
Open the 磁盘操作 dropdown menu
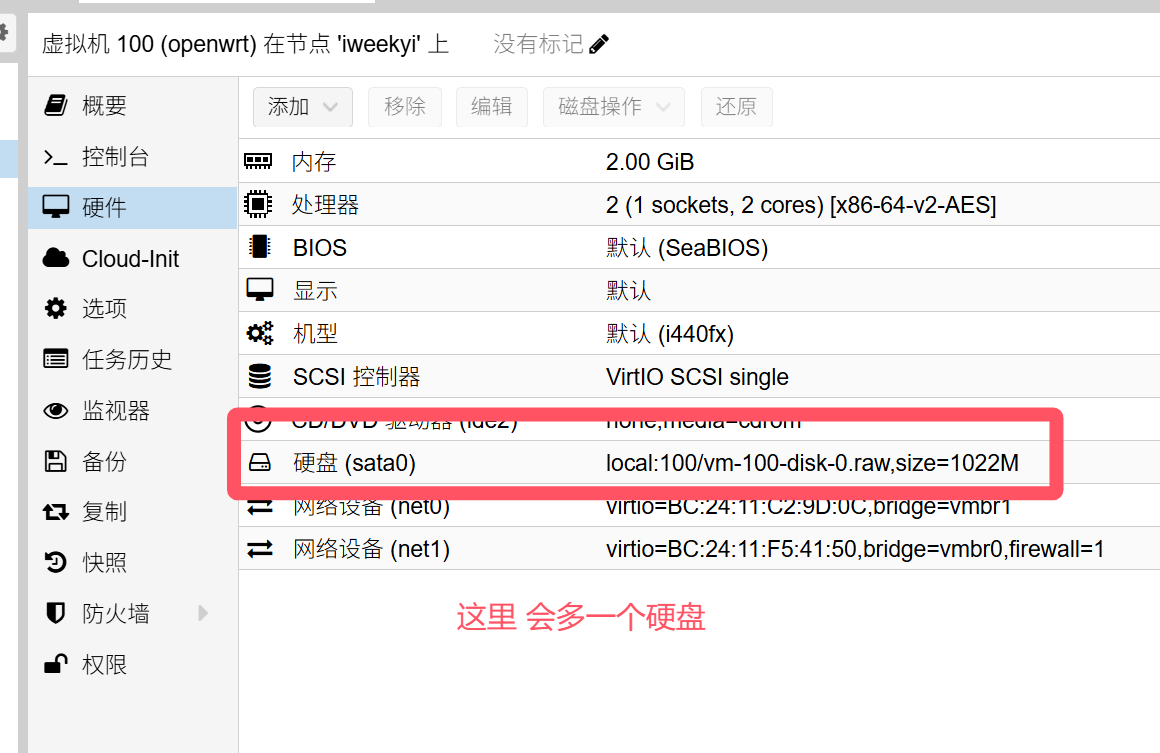613,107
